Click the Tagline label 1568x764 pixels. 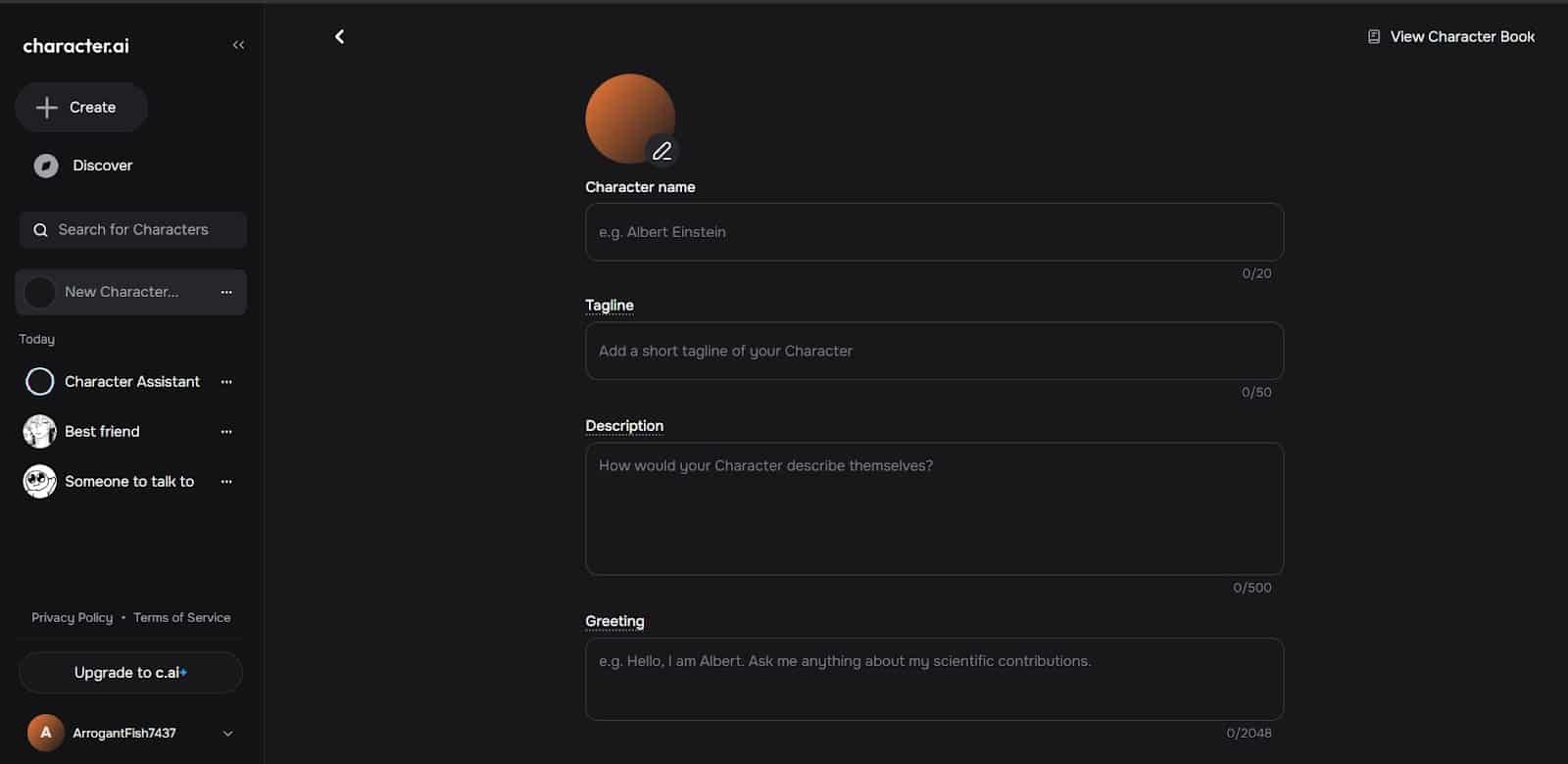(610, 306)
